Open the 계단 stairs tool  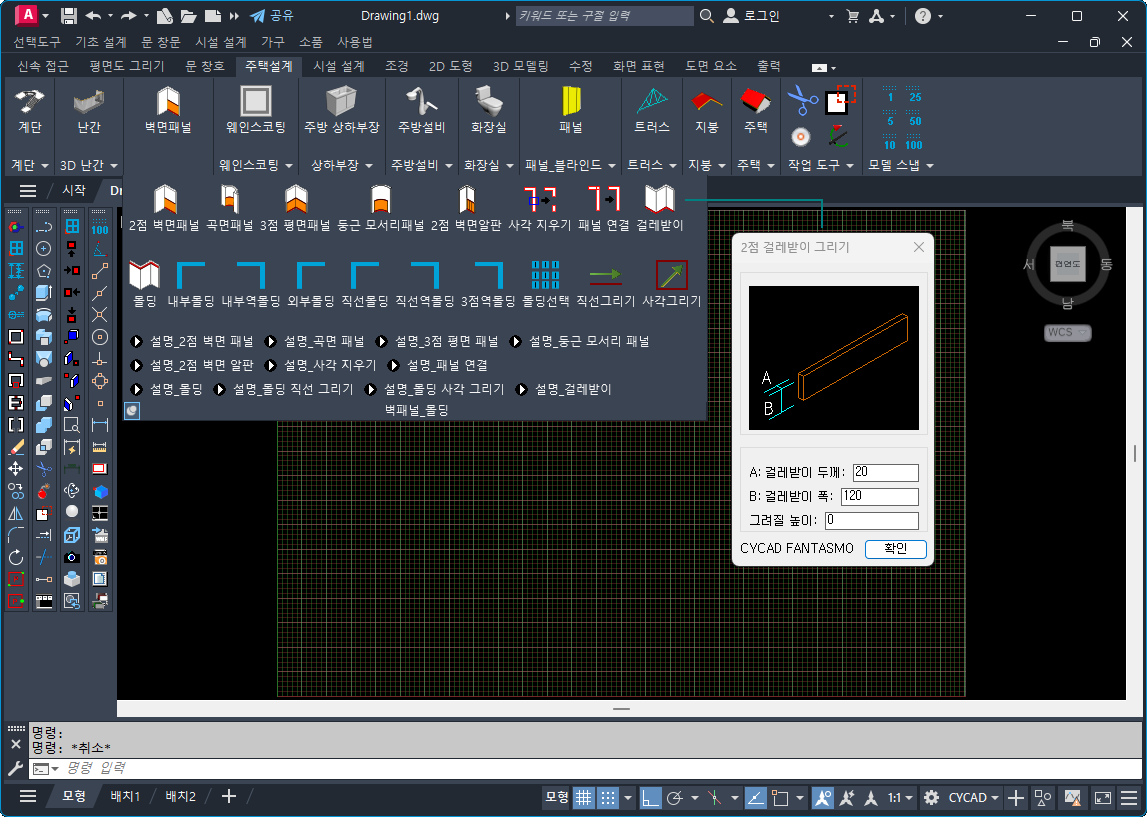[30, 103]
